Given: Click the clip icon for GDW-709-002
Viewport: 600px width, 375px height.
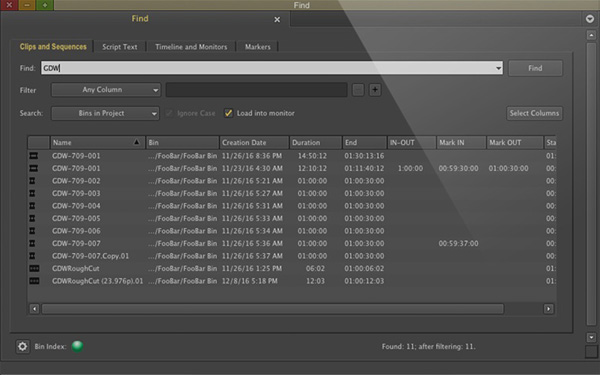Looking at the screenshot, I should click(x=33, y=181).
